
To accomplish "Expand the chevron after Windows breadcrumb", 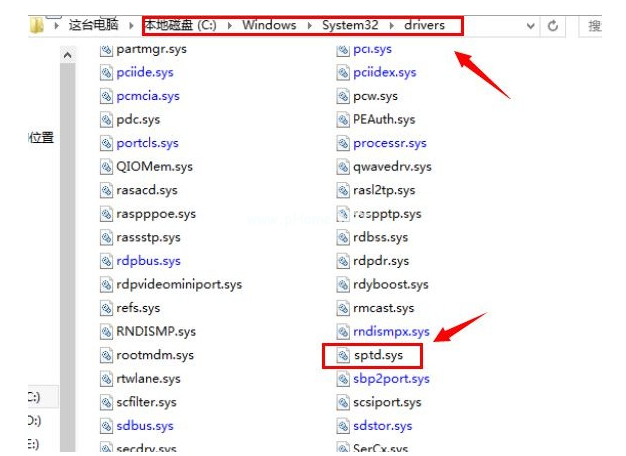I will pyautogui.click(x=309, y=25).
